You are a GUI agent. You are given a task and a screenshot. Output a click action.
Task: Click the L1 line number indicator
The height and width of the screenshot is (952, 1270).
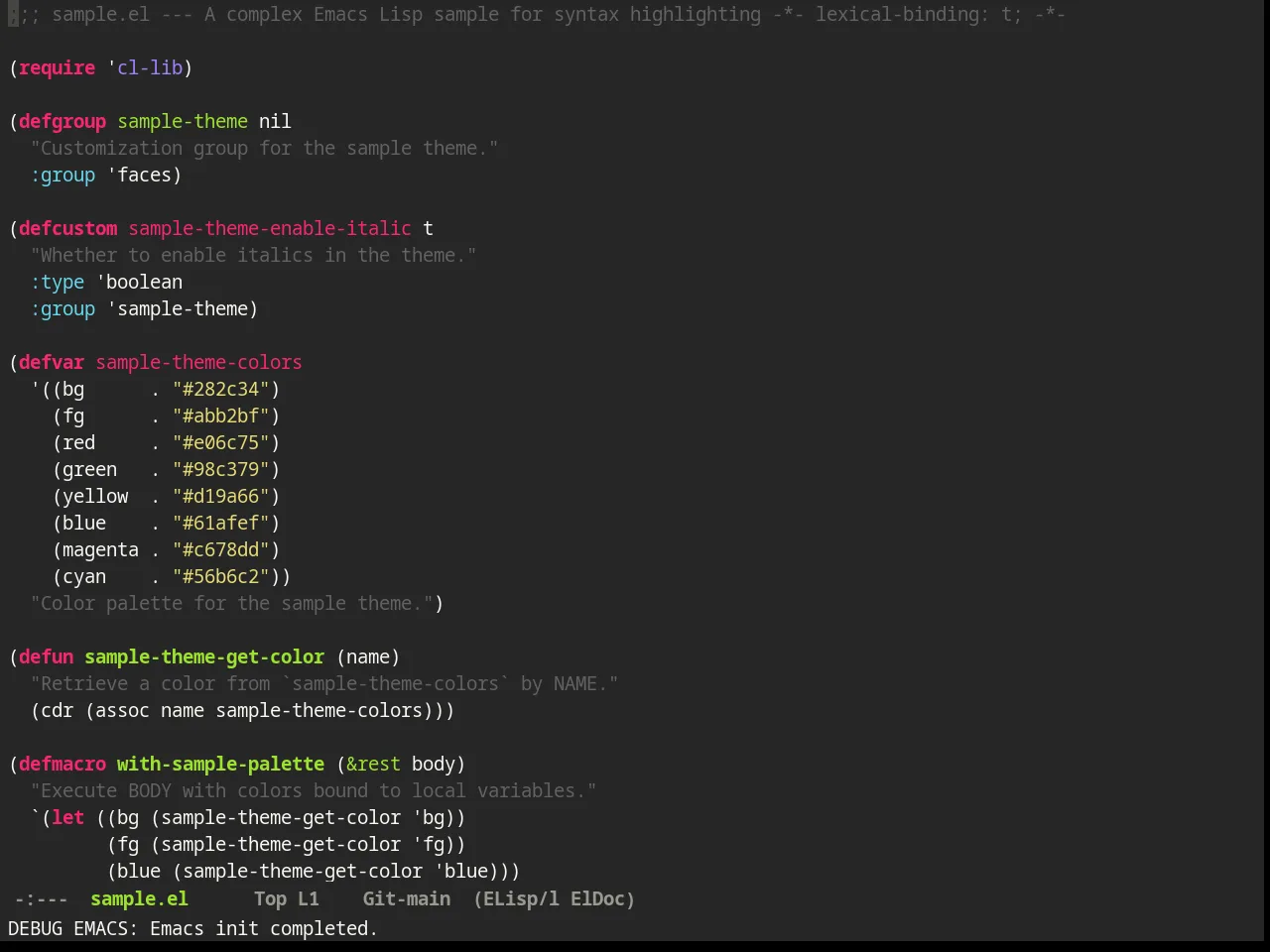[x=309, y=898]
